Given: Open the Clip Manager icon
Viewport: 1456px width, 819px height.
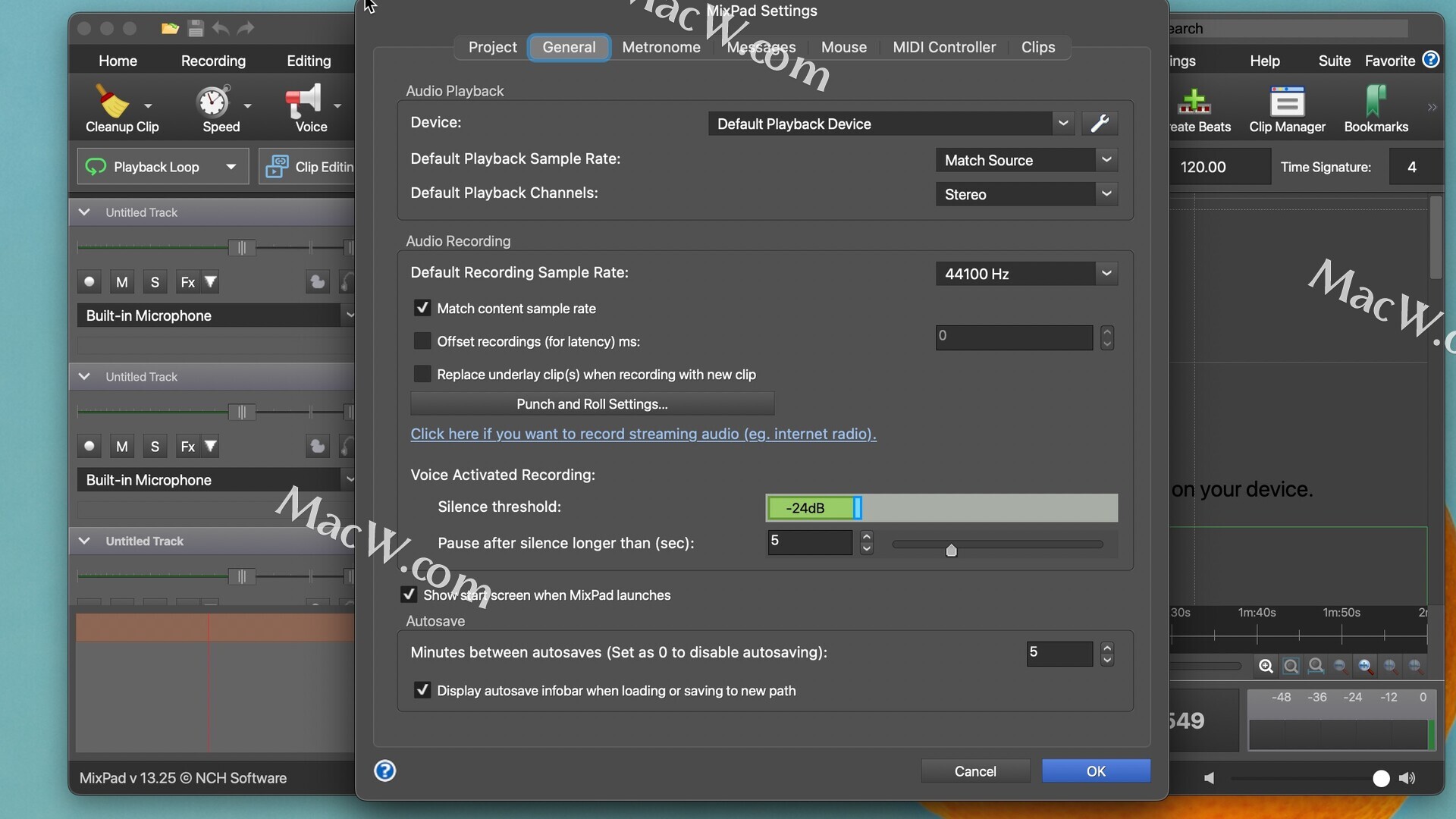Looking at the screenshot, I should click(x=1287, y=102).
